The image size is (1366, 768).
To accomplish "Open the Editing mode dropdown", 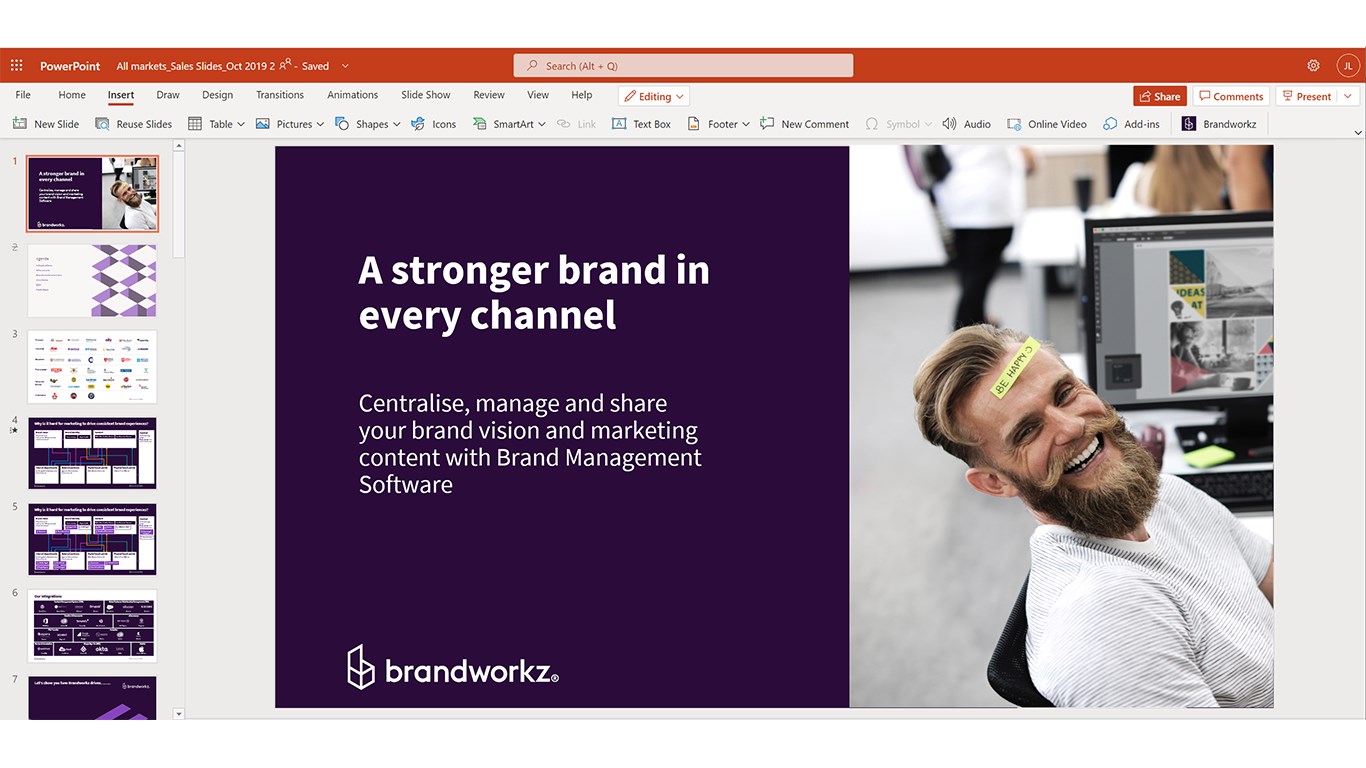I will click(654, 96).
